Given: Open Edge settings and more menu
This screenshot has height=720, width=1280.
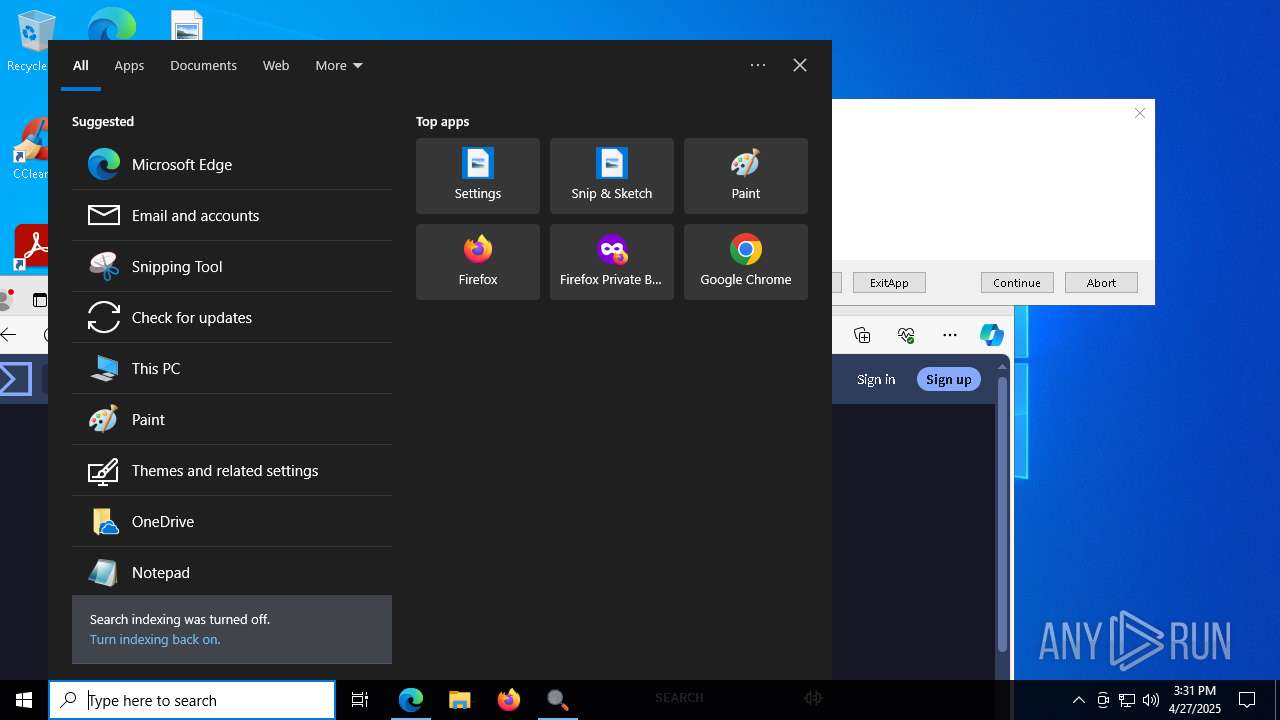Looking at the screenshot, I should click(950, 335).
